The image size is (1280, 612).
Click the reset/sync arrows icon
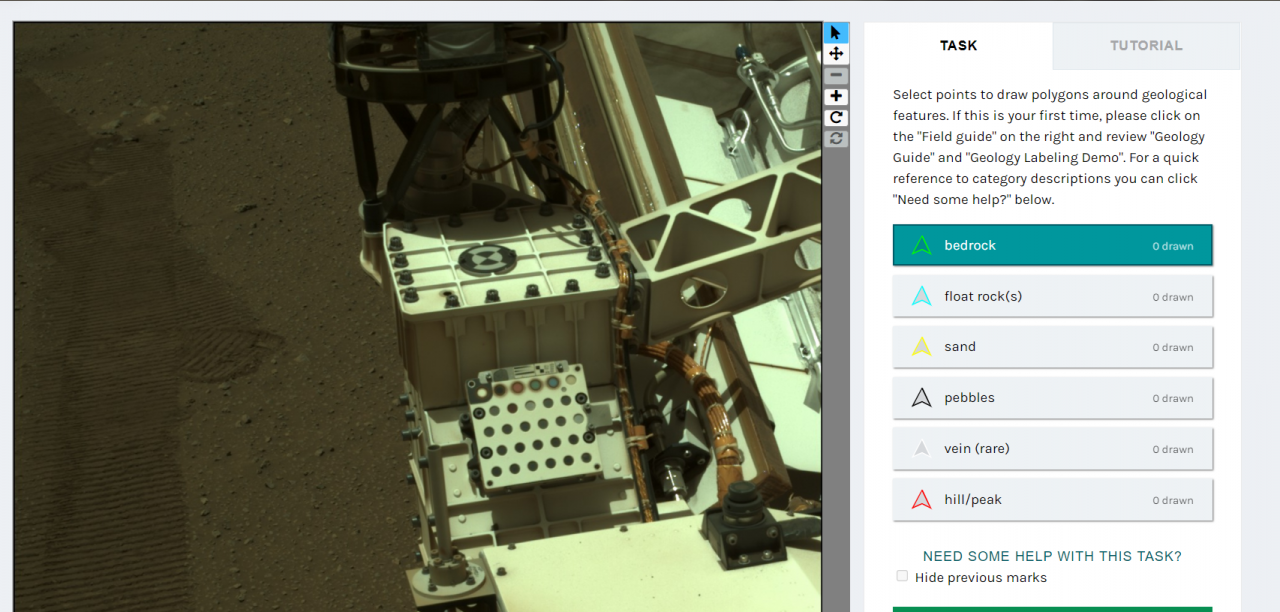(x=836, y=139)
